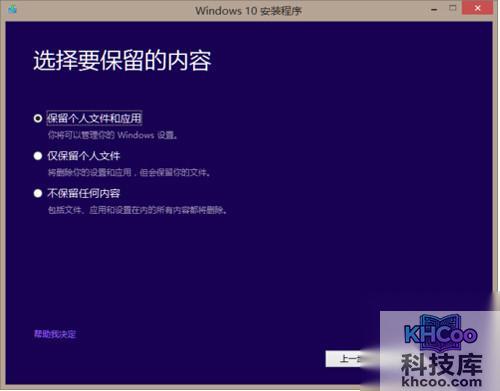500x391 pixels.
Task: Click the description under 仅保留个人文件
Action: pyautogui.click(x=129, y=172)
